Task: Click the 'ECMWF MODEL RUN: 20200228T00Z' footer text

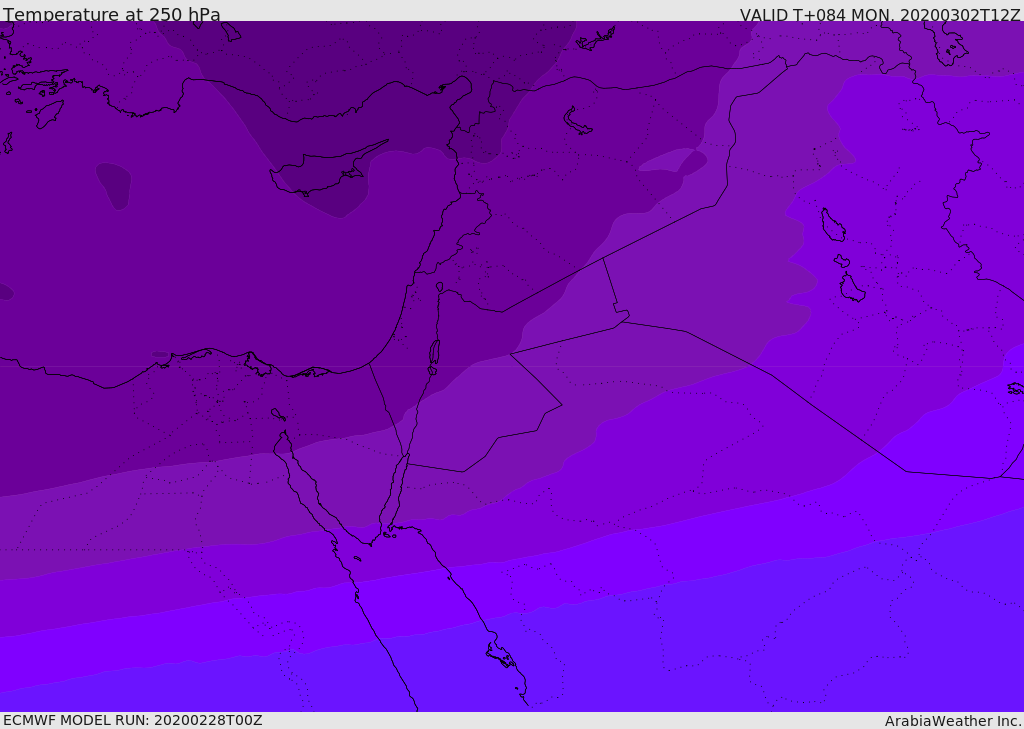Action: pyautogui.click(x=133, y=720)
